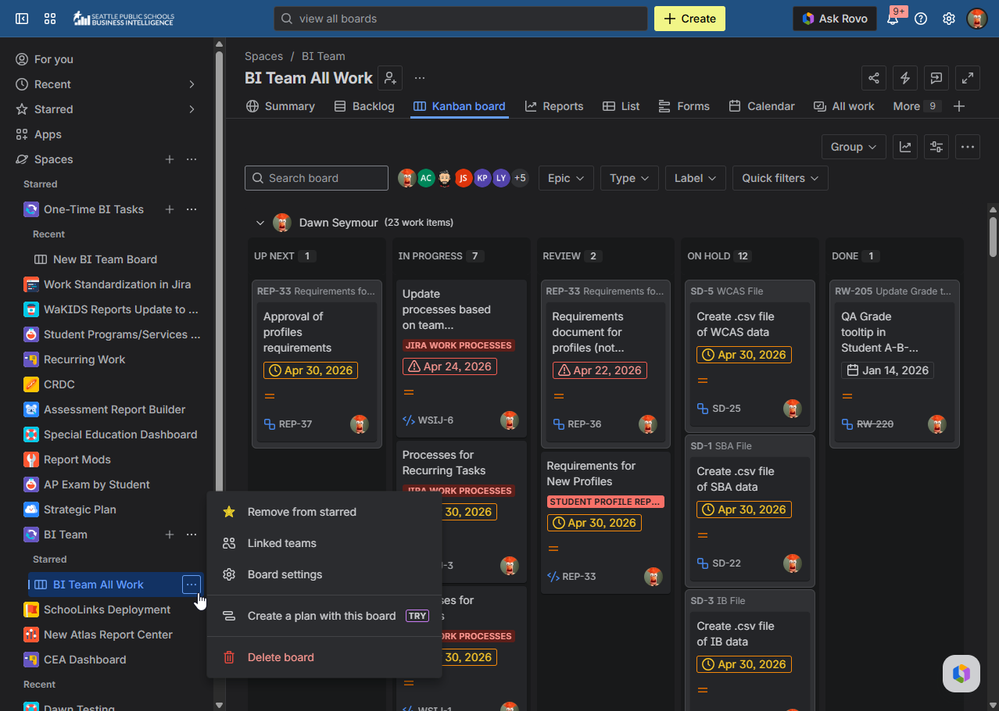The width and height of the screenshot is (999, 711).
Task: Select Remove from starred
Action: coord(324,512)
